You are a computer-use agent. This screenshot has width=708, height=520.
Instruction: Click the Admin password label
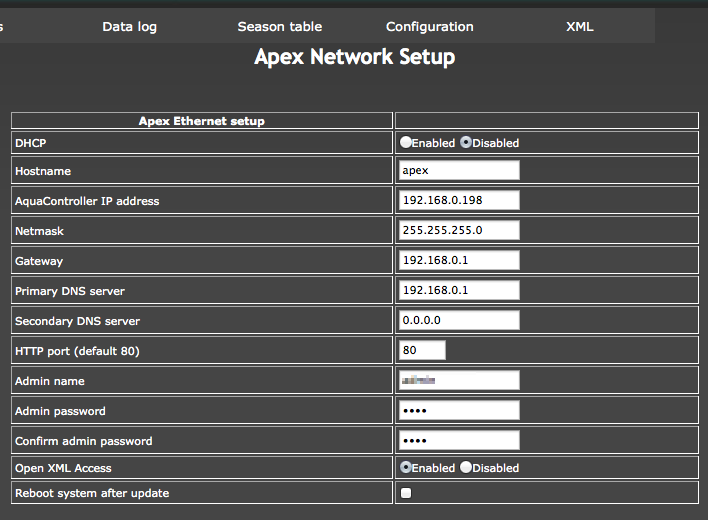(x=61, y=411)
